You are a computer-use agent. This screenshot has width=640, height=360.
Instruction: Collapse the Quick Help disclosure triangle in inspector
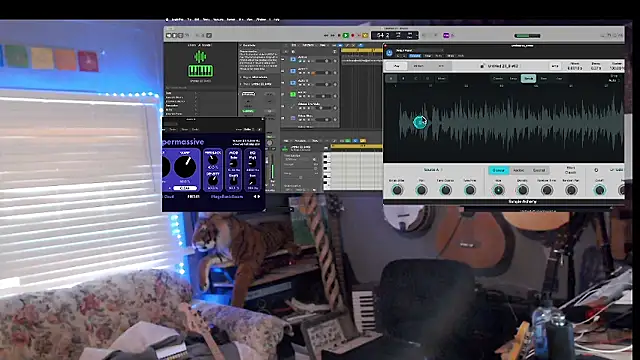coord(241,45)
